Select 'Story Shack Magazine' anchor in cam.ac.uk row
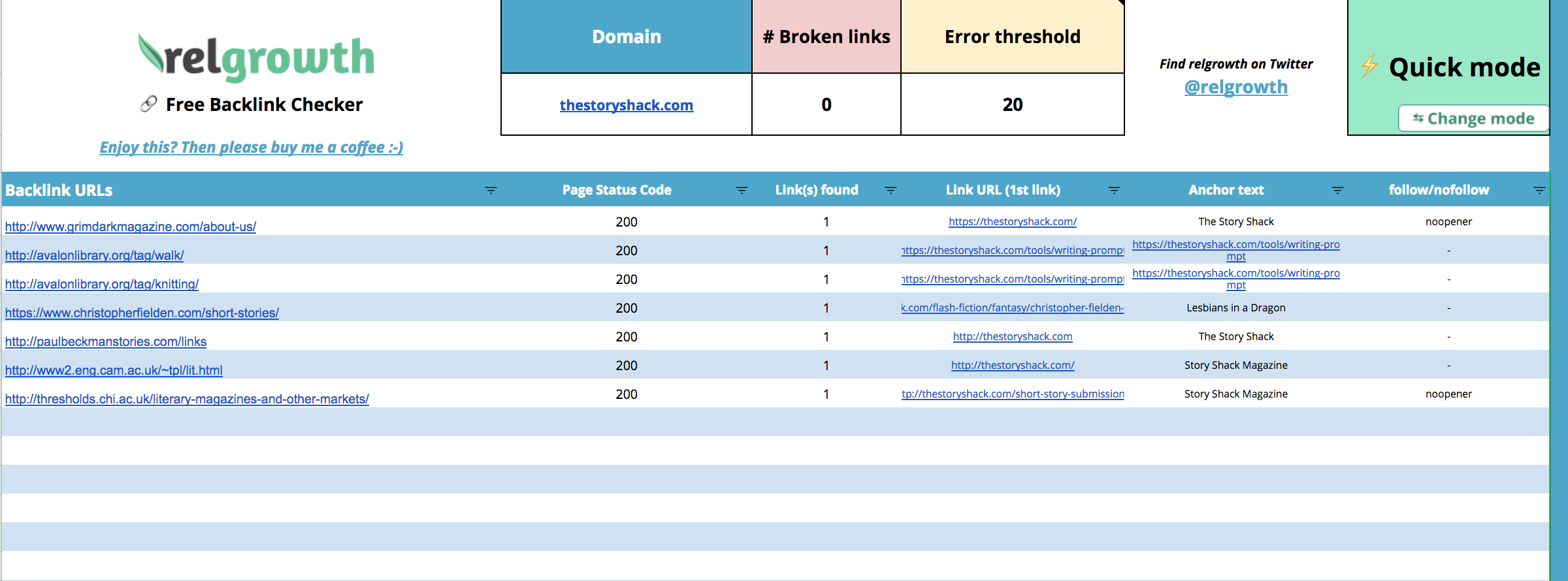Viewport: 1568px width, 581px height. pyautogui.click(x=1236, y=365)
